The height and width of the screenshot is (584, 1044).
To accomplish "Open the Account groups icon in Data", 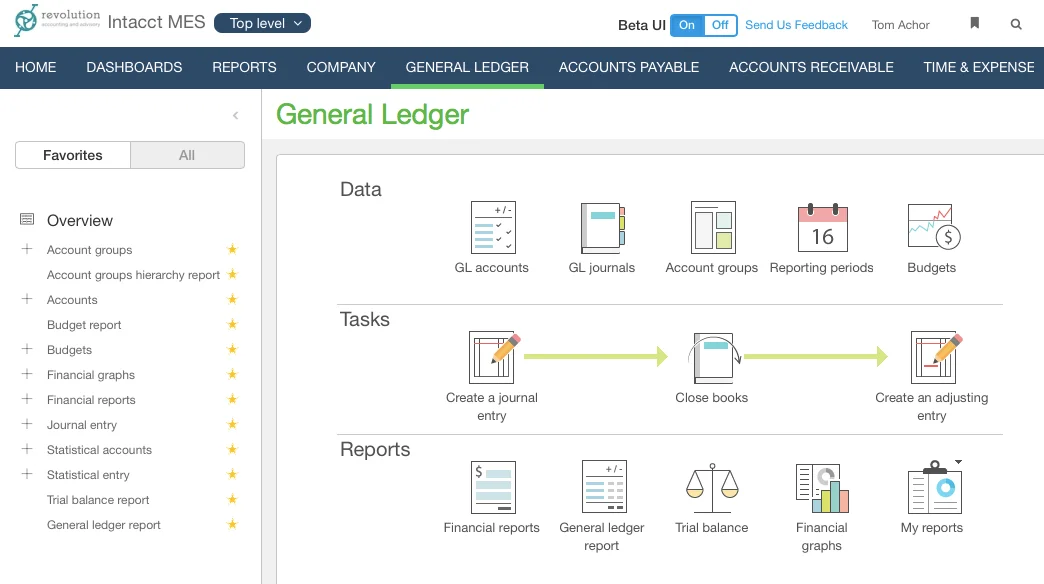I will pos(712,227).
